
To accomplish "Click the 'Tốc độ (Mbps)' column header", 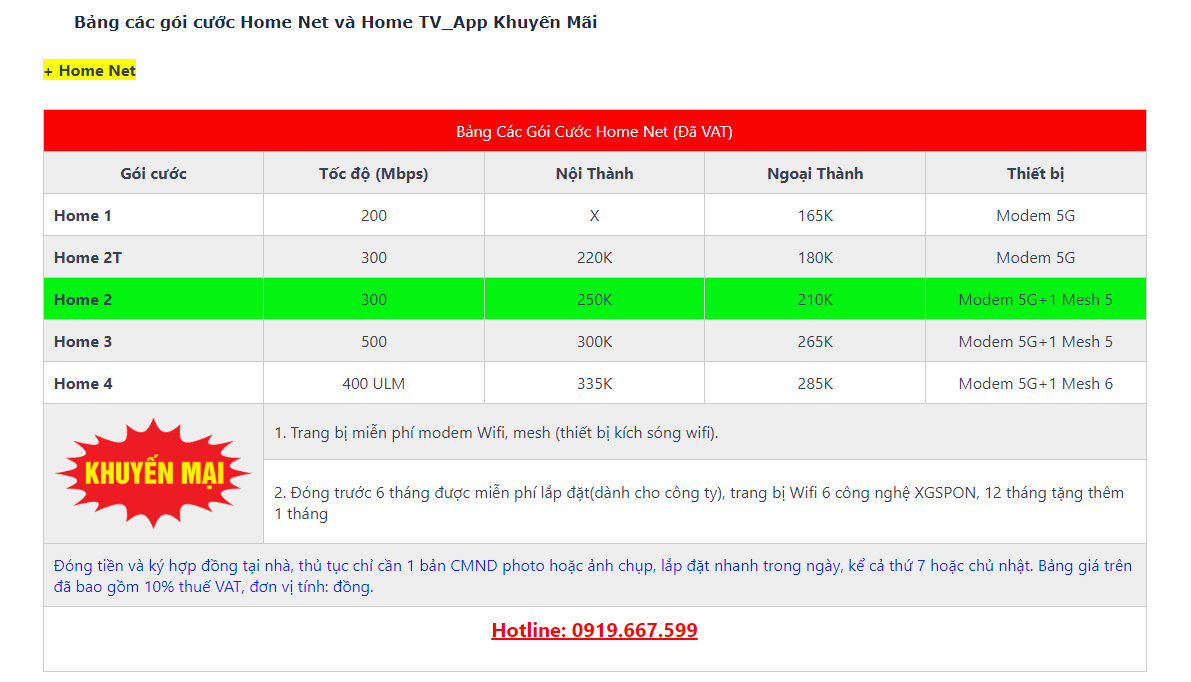I will point(374,173).
